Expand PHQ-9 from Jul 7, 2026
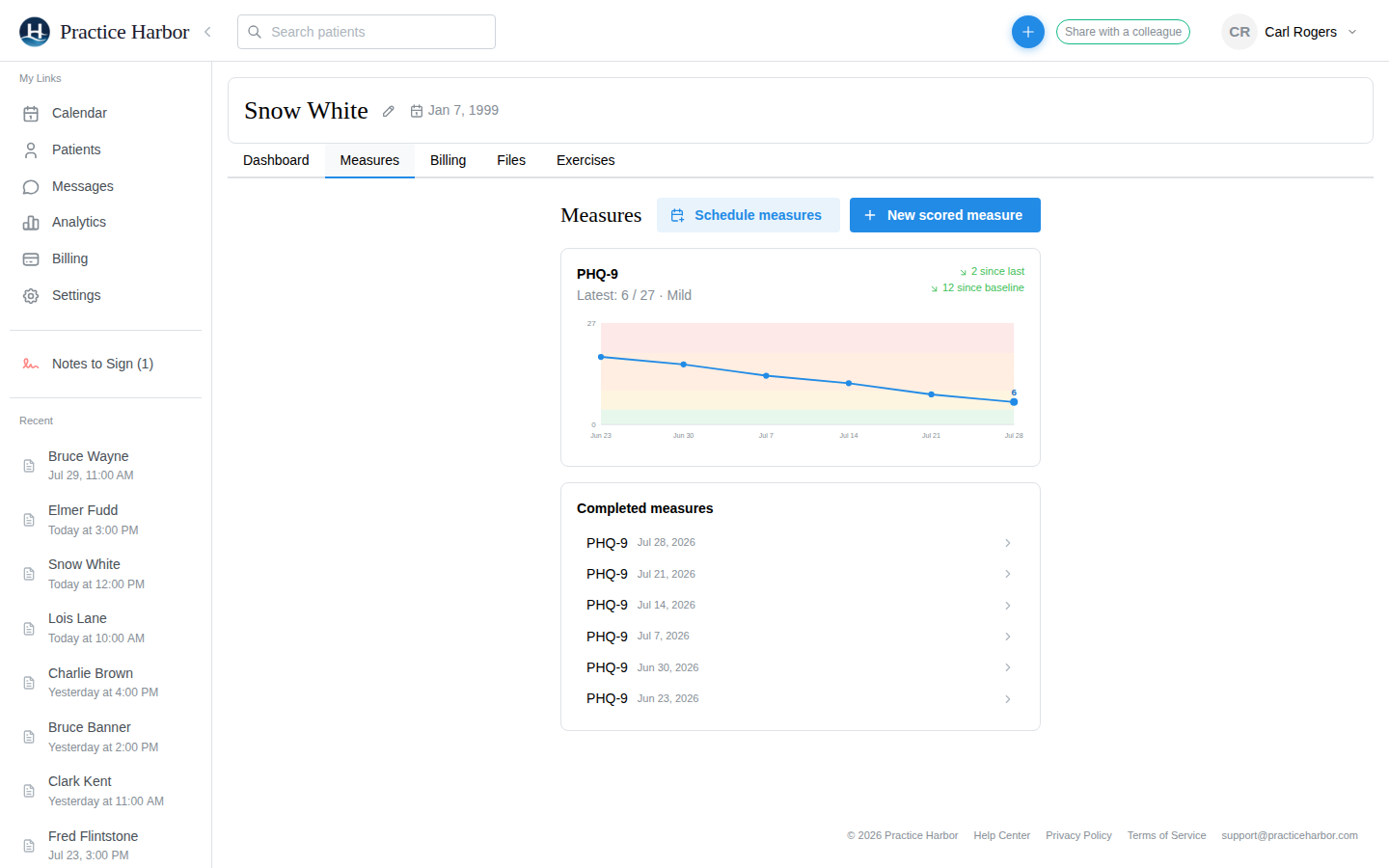Image resolution: width=1389 pixels, height=868 pixels. point(800,637)
